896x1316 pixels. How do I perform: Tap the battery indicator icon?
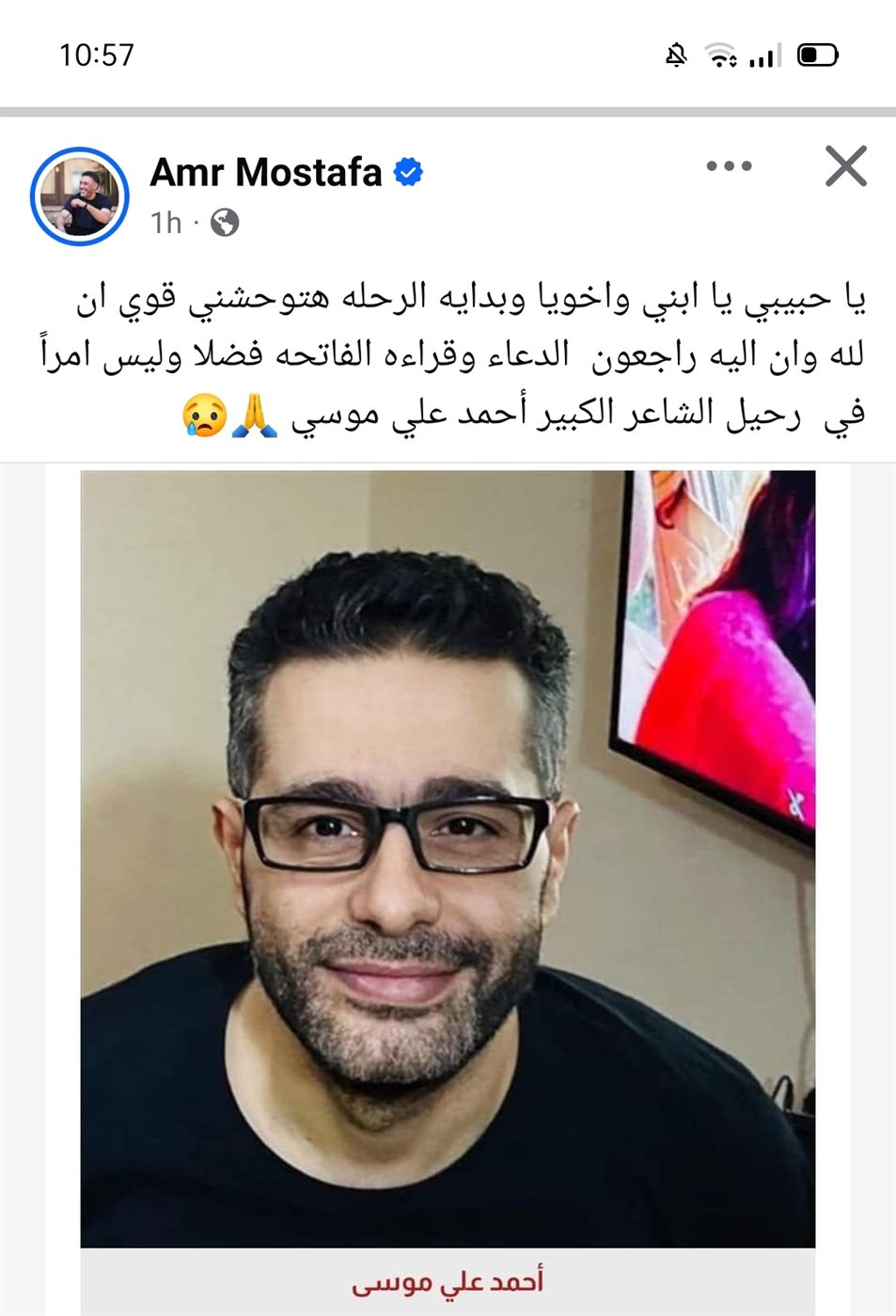[817, 55]
